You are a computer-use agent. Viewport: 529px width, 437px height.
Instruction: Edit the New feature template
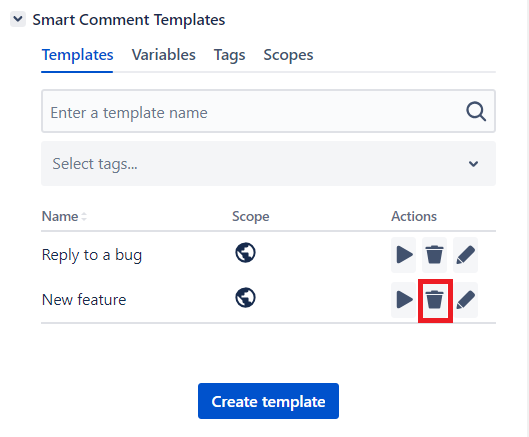(465, 300)
